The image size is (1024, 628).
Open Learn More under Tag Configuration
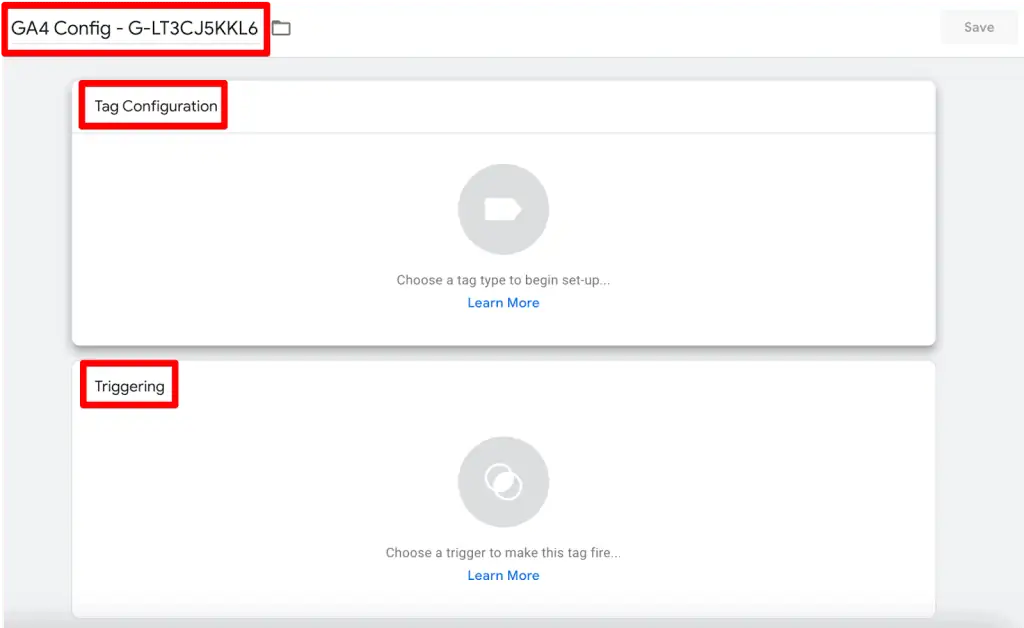[503, 302]
